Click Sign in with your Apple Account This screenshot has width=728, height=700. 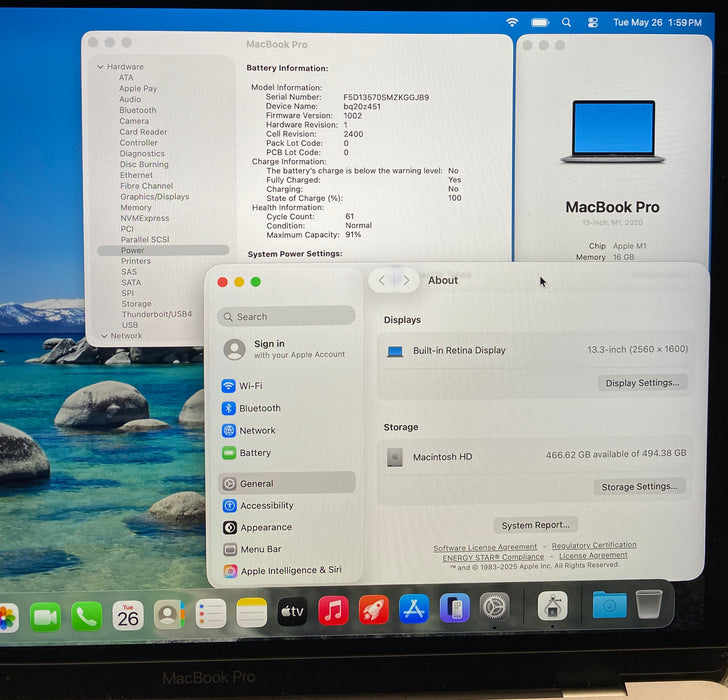(x=287, y=349)
